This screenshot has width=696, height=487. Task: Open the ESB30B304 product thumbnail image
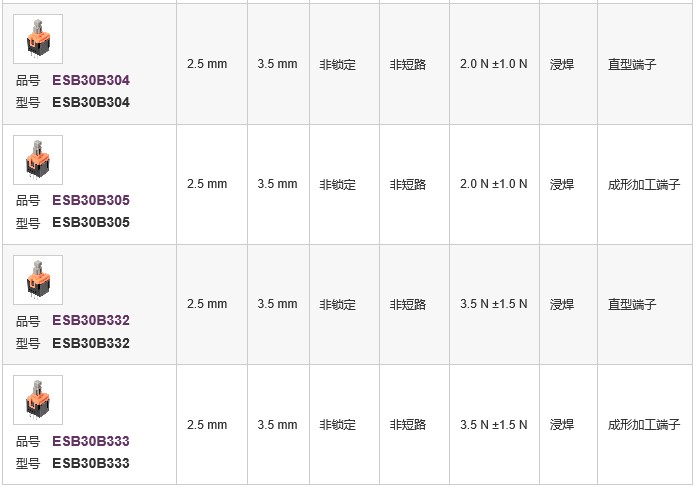point(38,39)
